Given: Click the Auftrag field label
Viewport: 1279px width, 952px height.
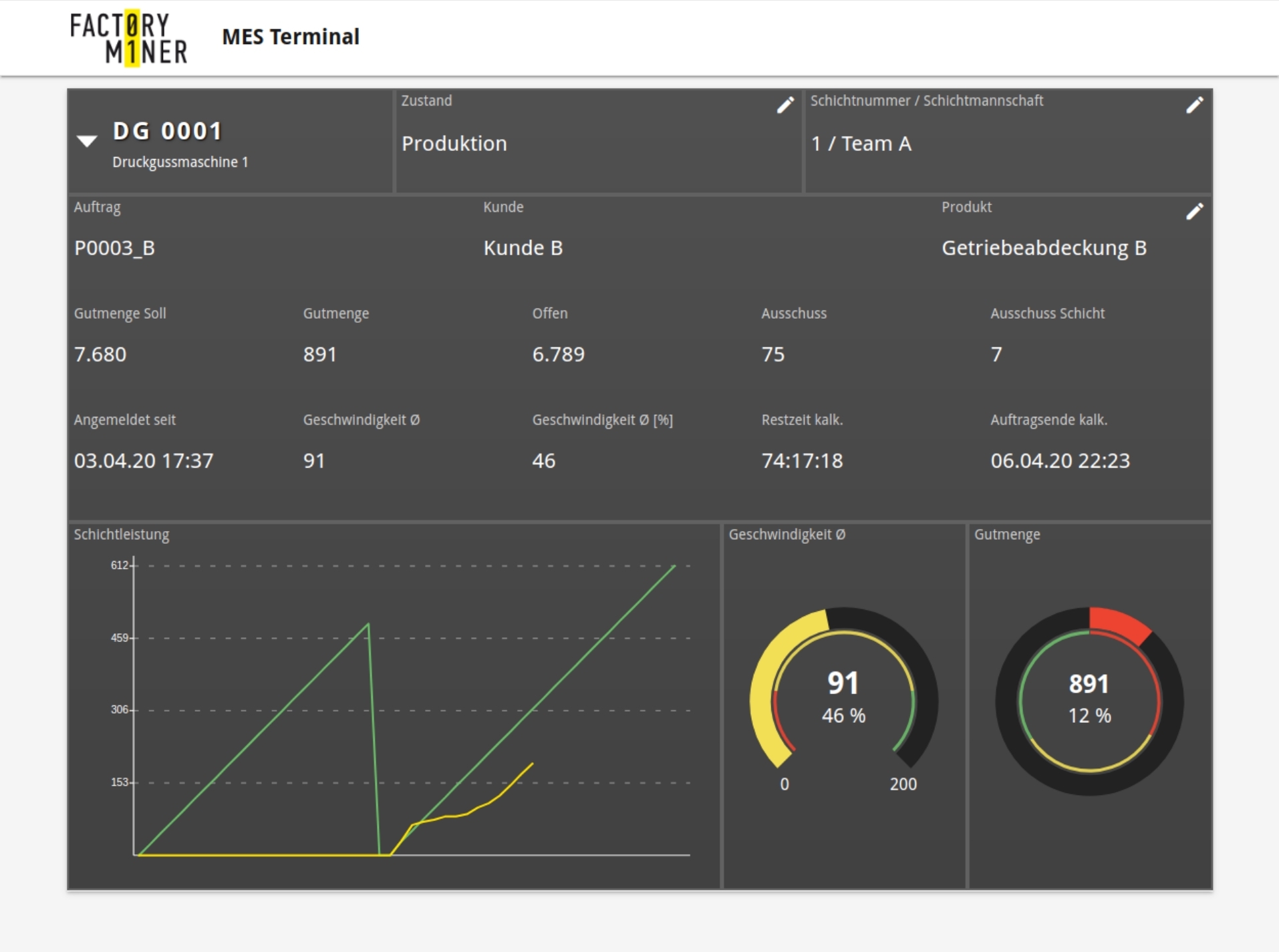Looking at the screenshot, I should pos(98,207).
